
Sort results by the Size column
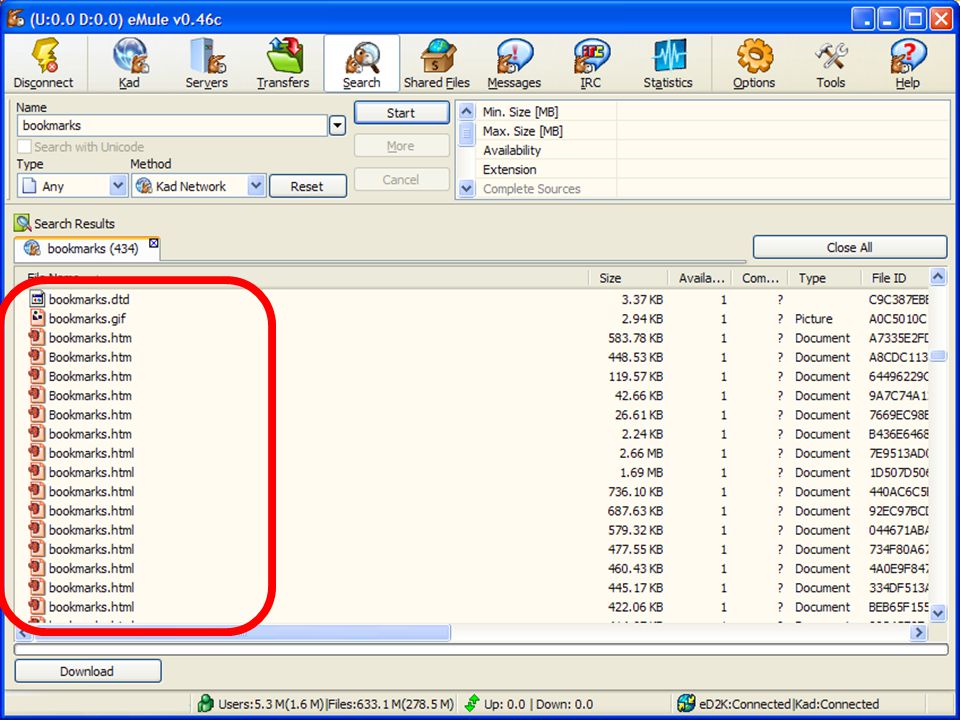628,278
